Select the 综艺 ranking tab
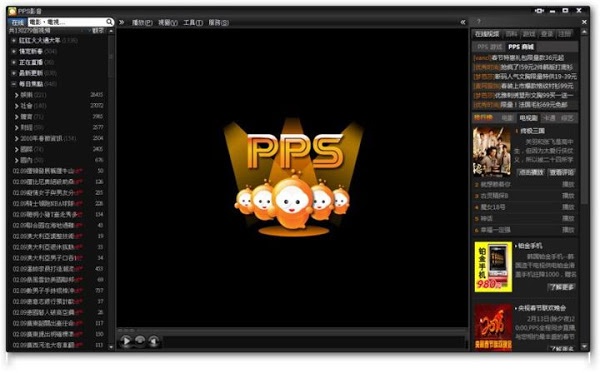The height and width of the screenshot is (373, 600). click(x=567, y=118)
